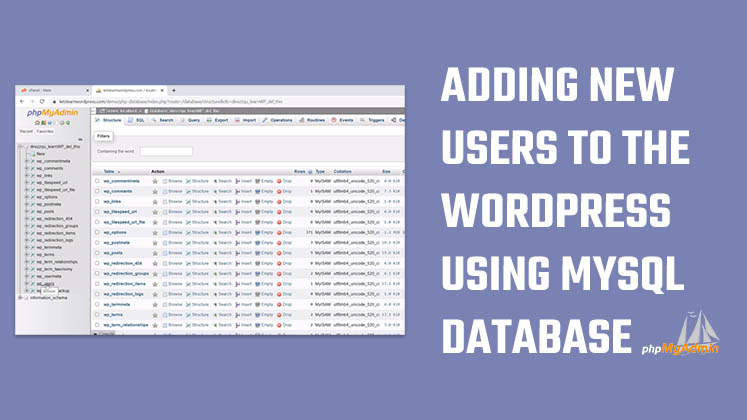Open the Search tab in top menu
The image size is (747, 420).
coord(162,120)
